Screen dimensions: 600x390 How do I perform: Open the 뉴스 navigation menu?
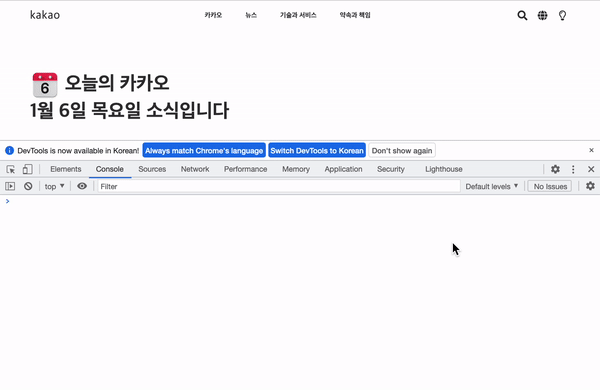click(251, 15)
